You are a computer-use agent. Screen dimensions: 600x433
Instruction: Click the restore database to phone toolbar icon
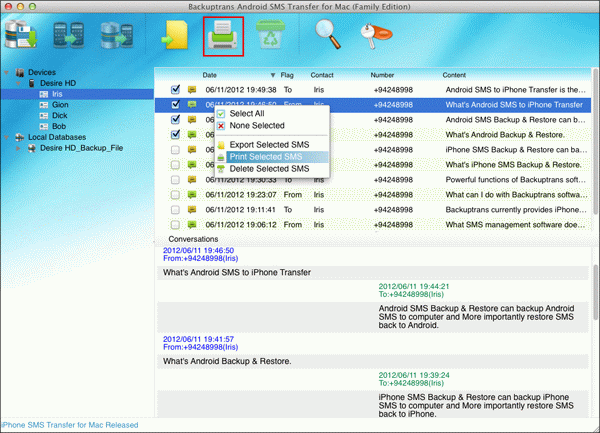pos(117,36)
